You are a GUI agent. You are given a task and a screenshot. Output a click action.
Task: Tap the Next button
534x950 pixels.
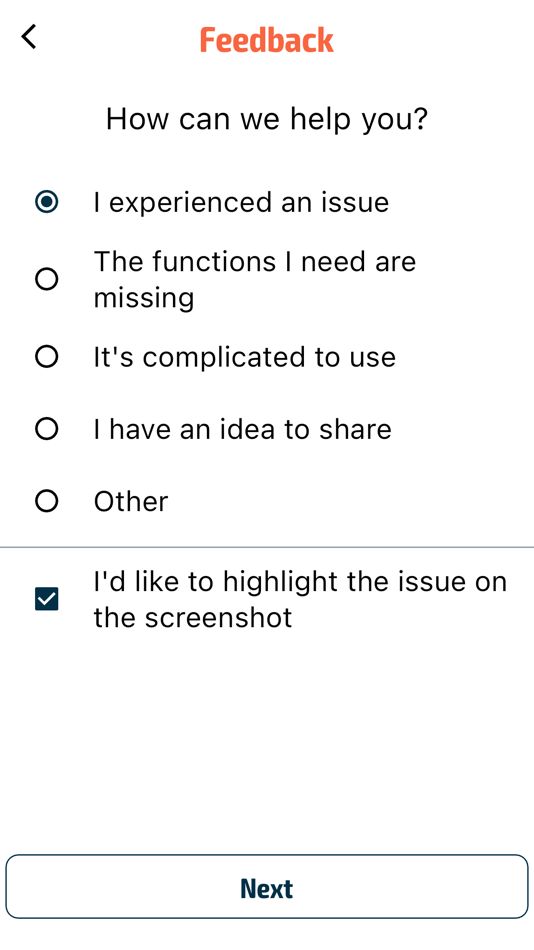[x=267, y=887]
